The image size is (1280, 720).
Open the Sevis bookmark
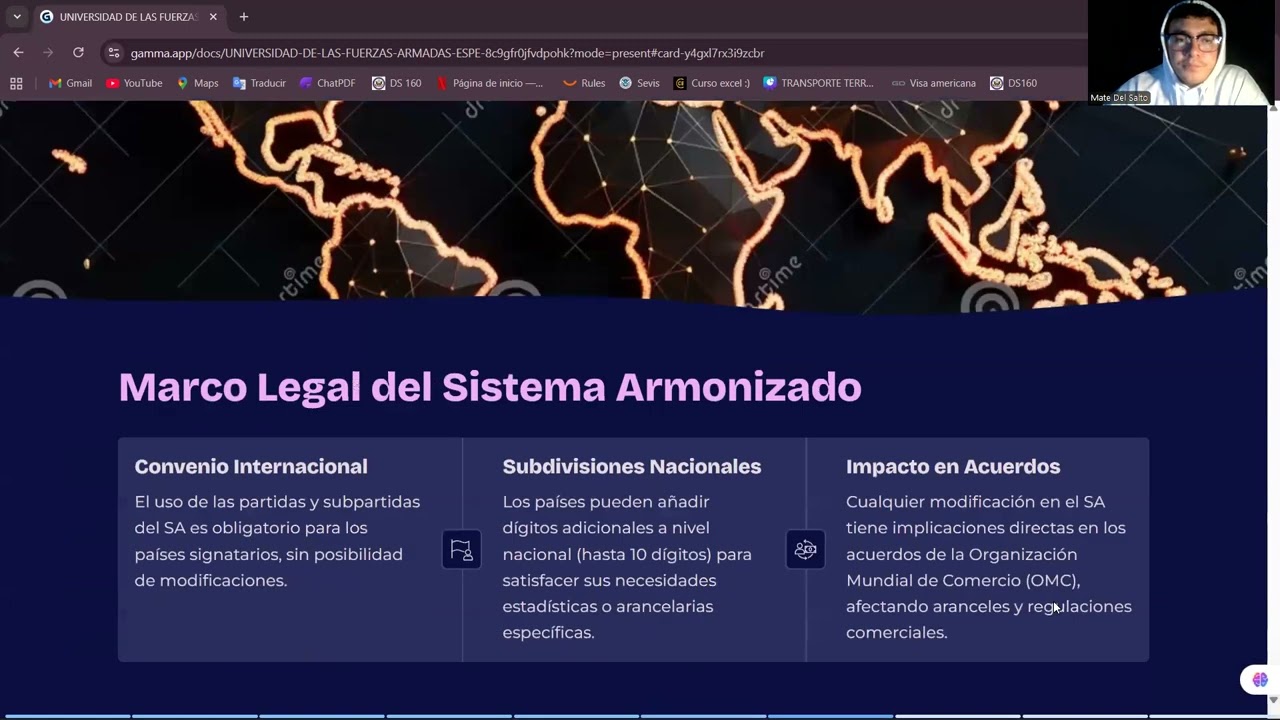pyautogui.click(x=639, y=83)
